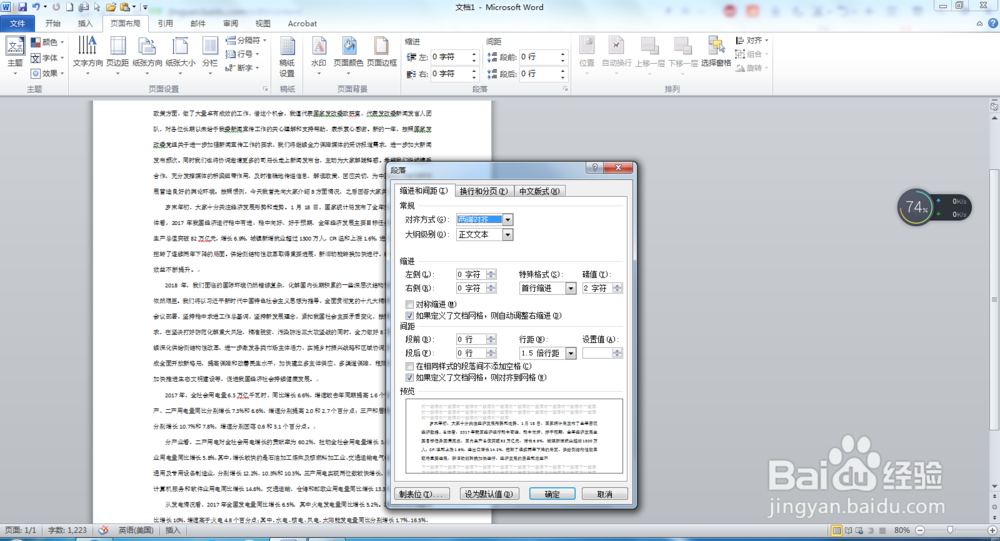Toggle the Mirror Indents (对称缩进) checkbox
1000x541 pixels.
coord(409,304)
